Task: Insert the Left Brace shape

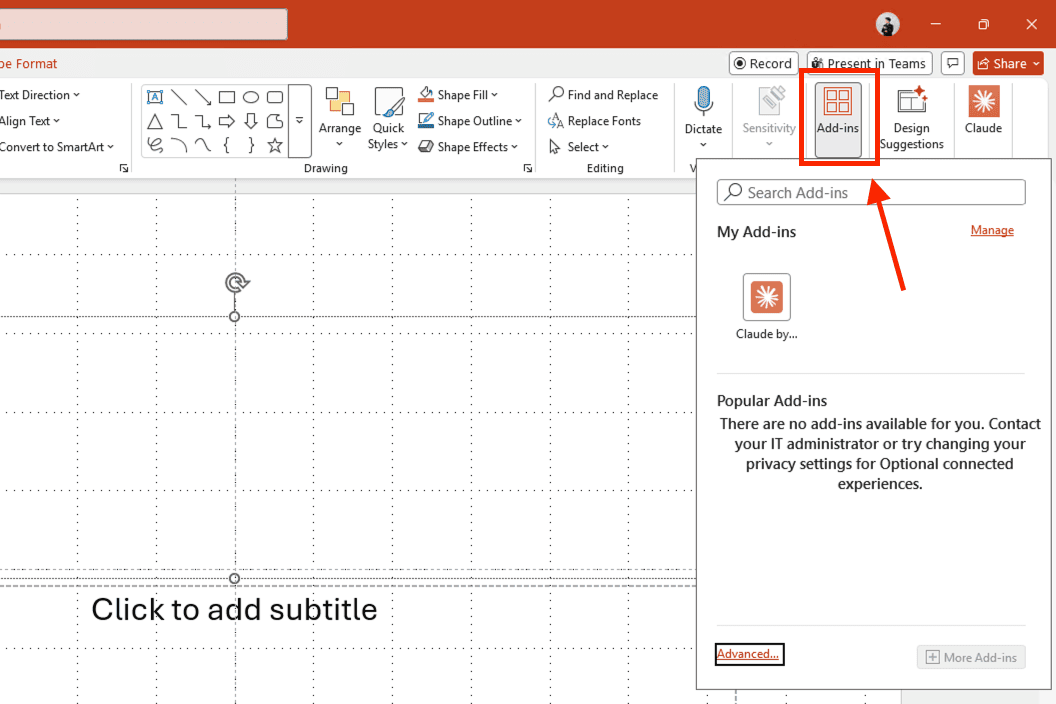Action: (227, 145)
